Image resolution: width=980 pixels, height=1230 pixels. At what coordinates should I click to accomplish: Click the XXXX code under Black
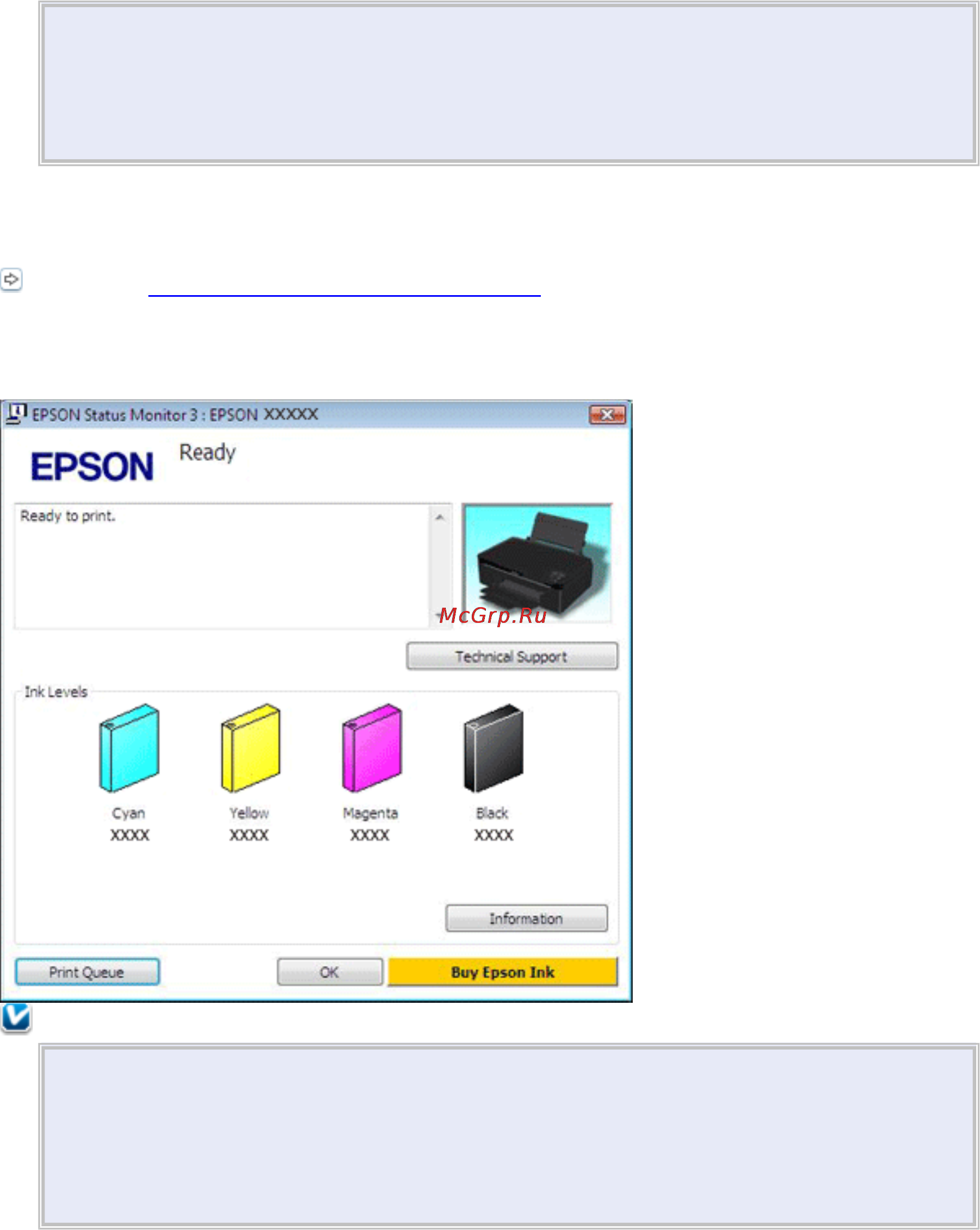[494, 835]
